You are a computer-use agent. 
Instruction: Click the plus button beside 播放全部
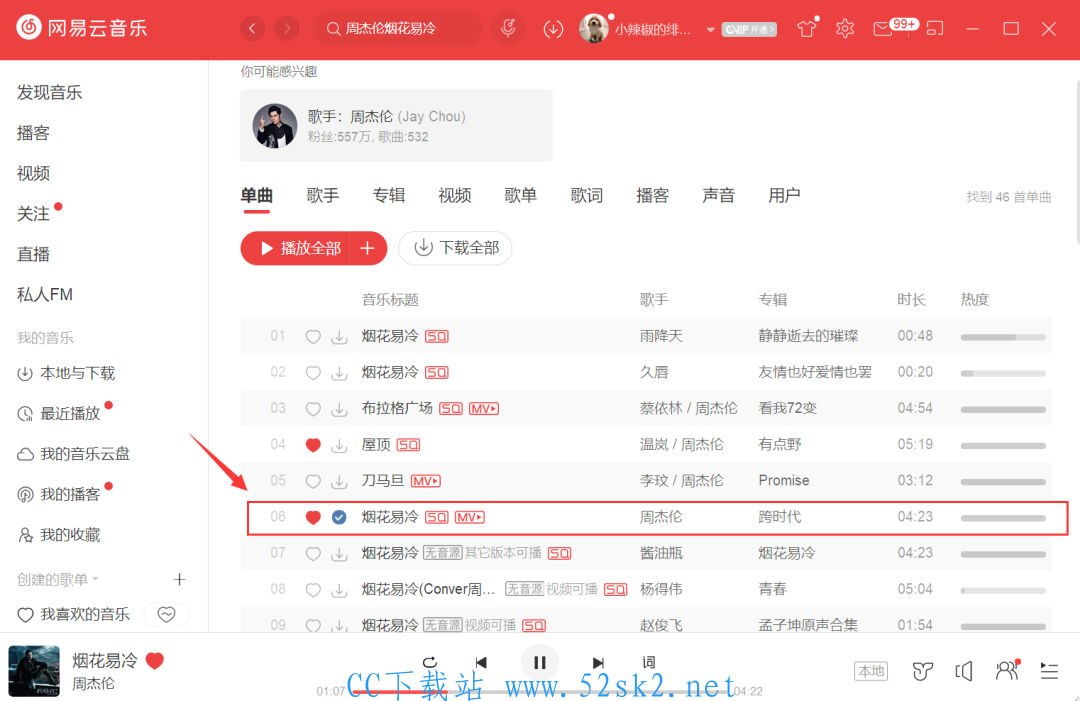pos(368,248)
